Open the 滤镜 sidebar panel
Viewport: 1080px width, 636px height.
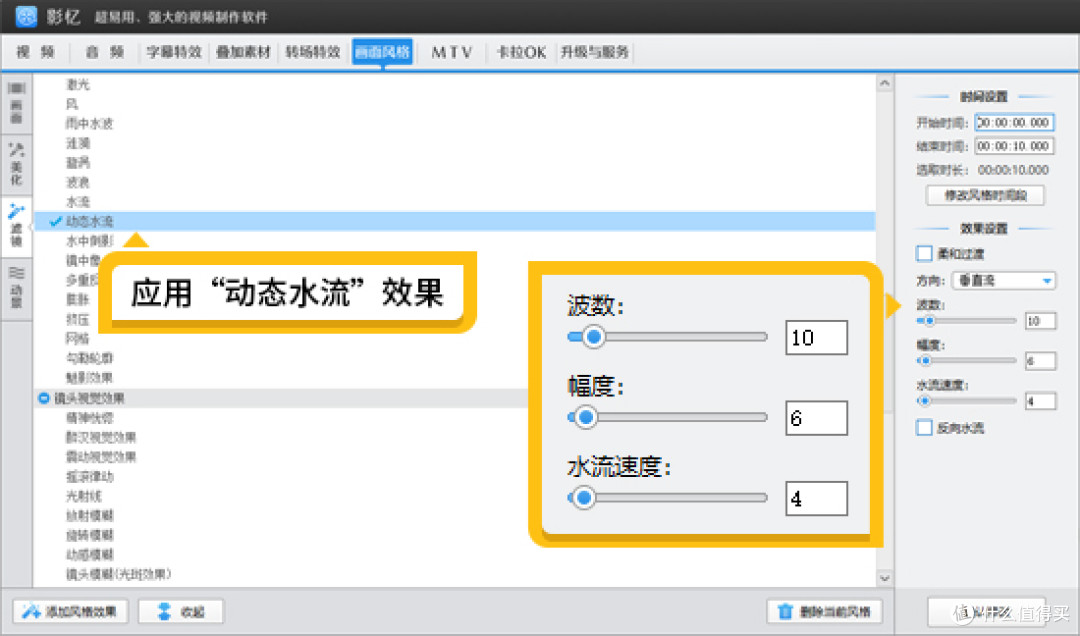(x=17, y=225)
